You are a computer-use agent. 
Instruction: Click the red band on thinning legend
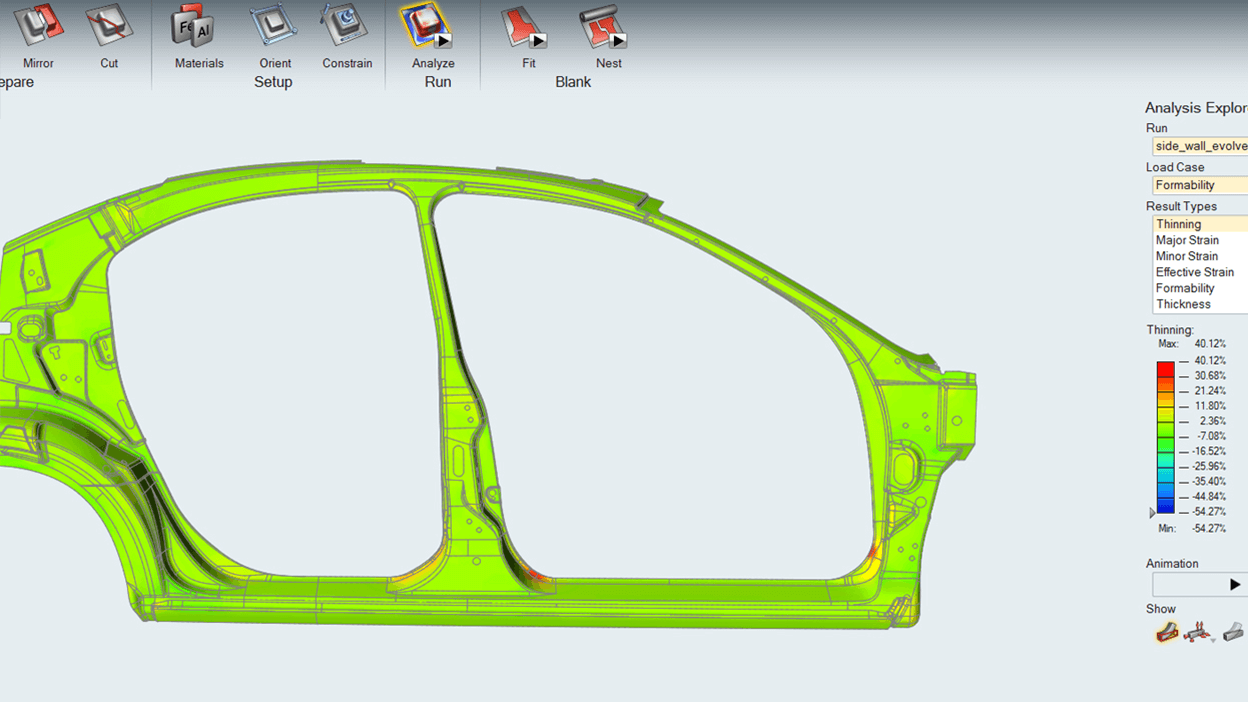click(x=1165, y=369)
